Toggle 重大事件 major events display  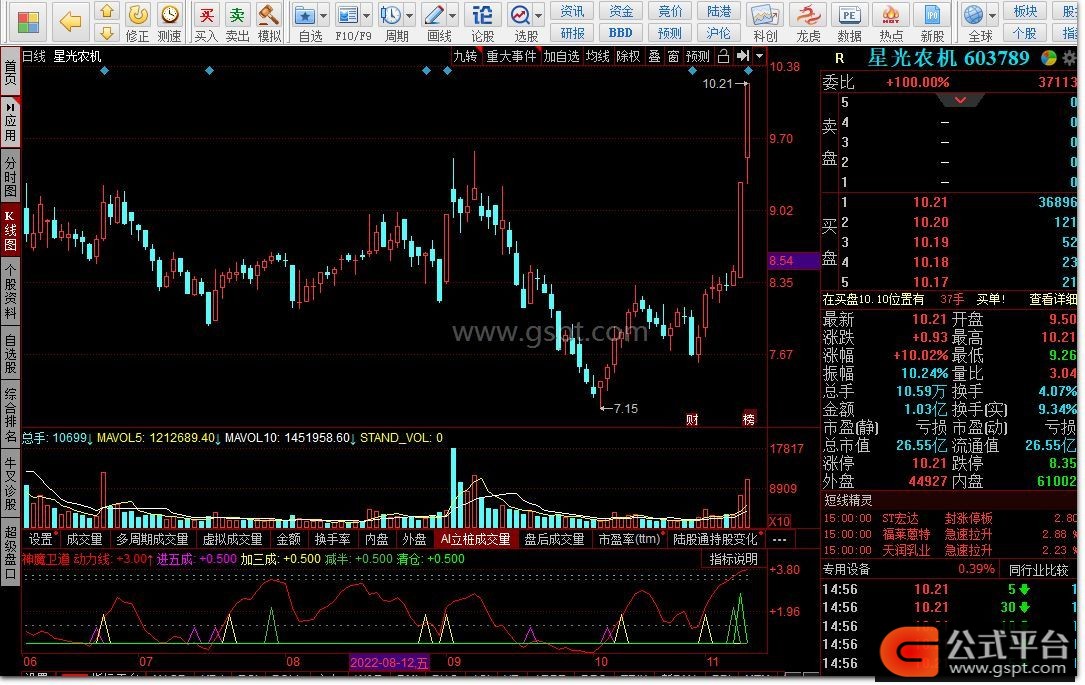[x=511, y=56]
